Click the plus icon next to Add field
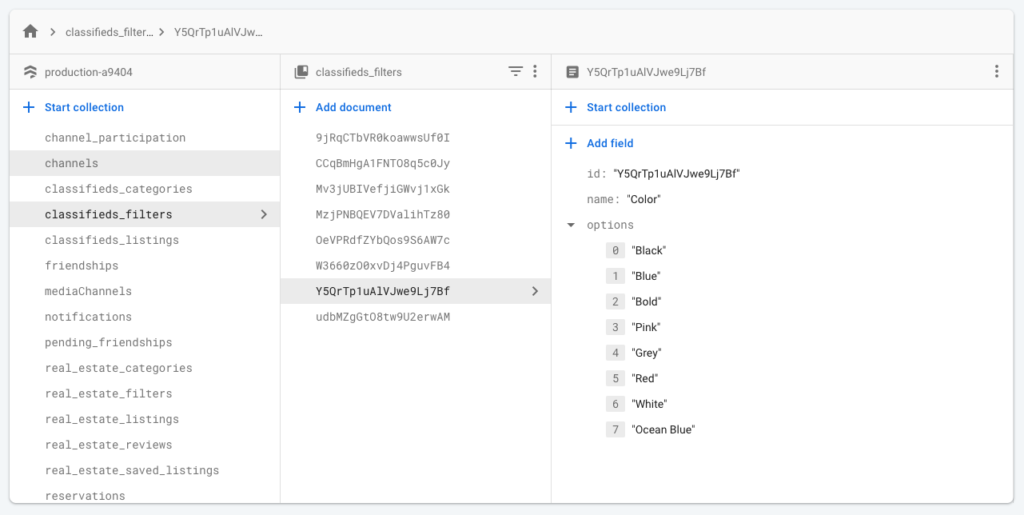This screenshot has height=515, width=1024. (x=571, y=143)
